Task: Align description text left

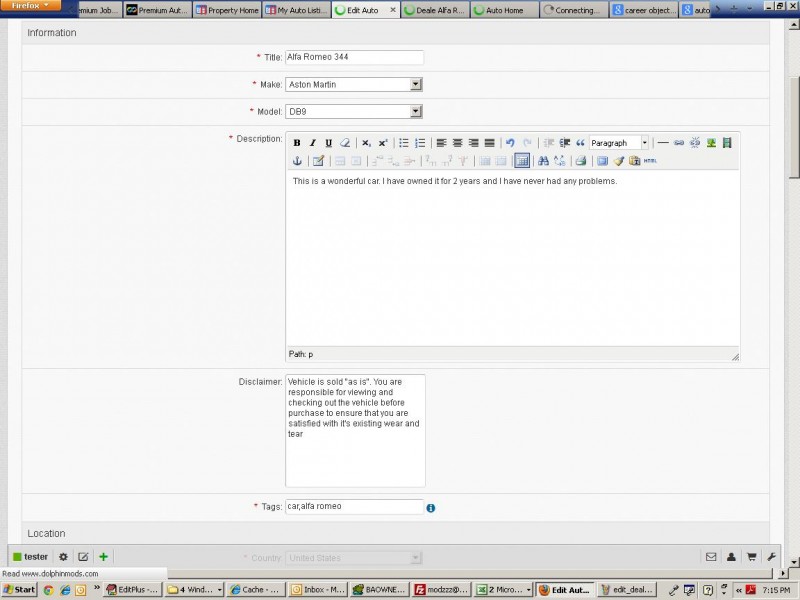Action: click(441, 143)
